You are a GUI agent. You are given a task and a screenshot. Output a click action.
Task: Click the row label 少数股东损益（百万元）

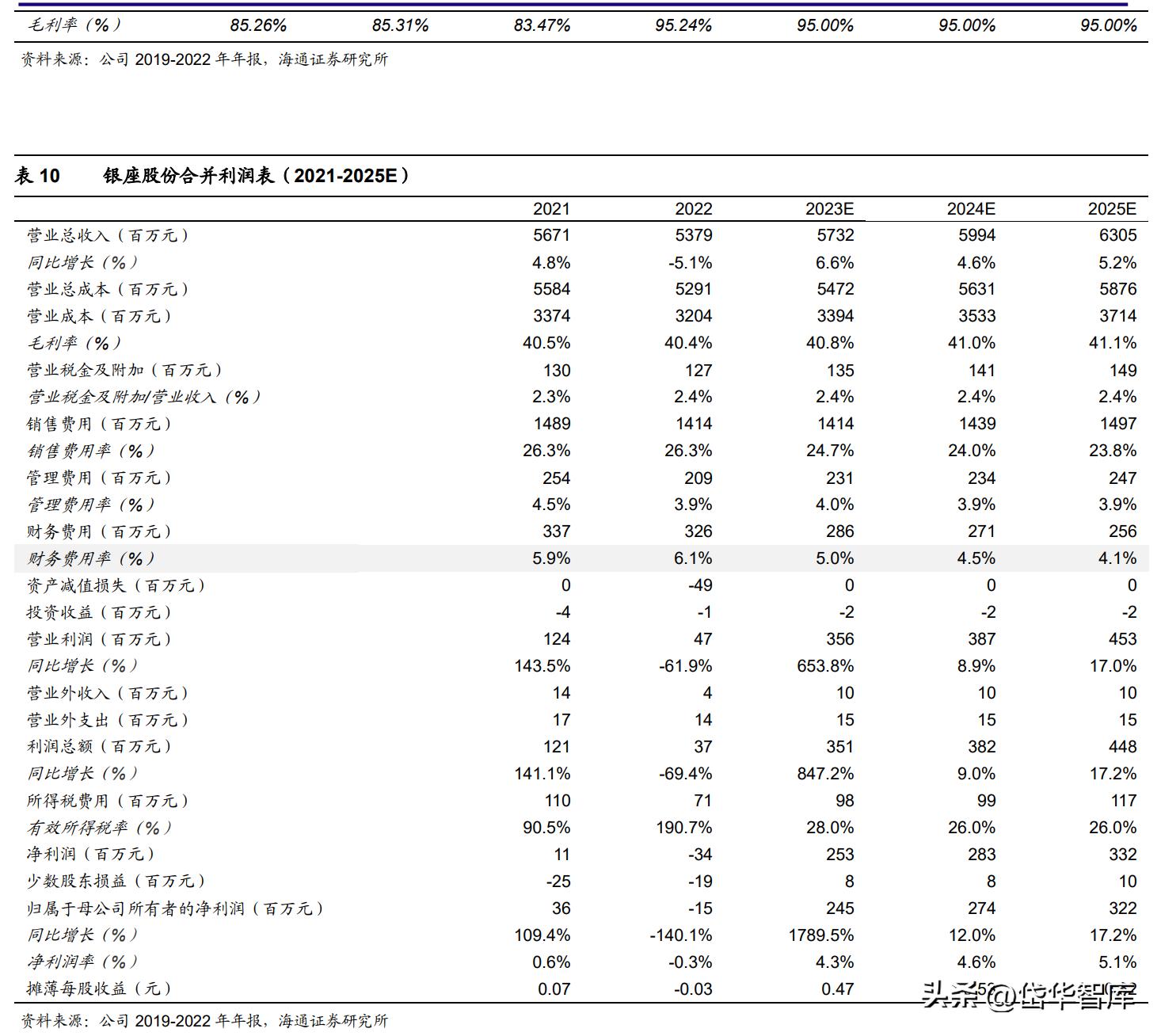click(x=116, y=881)
